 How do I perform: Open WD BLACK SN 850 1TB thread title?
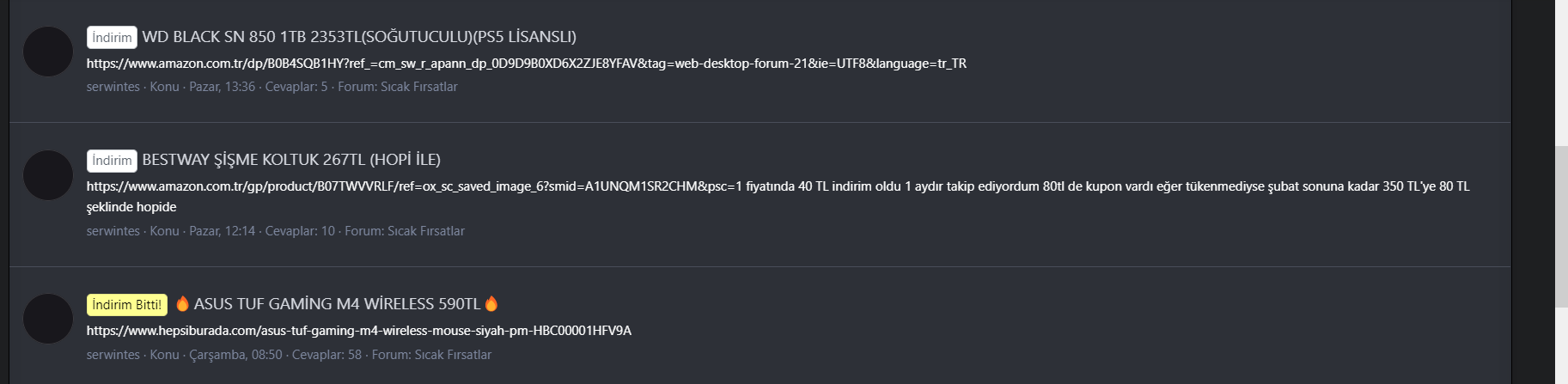(x=359, y=37)
